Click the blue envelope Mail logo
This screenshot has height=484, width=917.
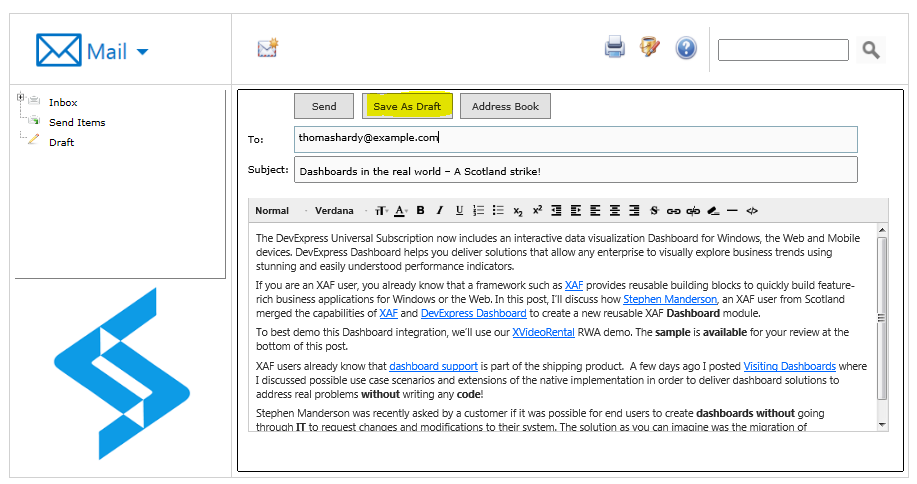point(58,50)
